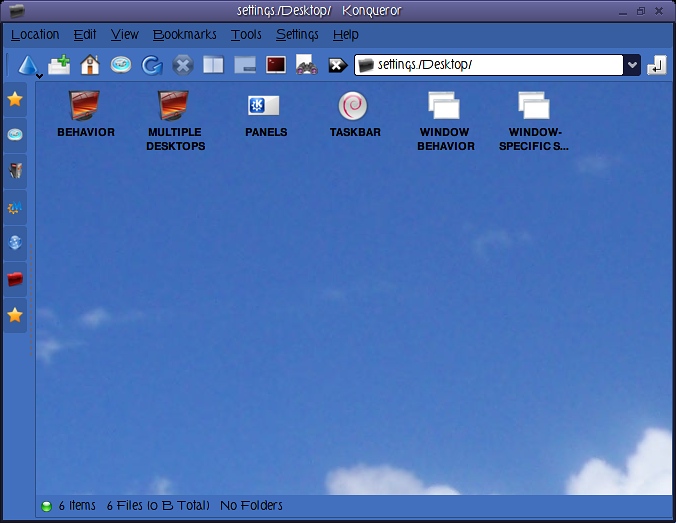676x523 pixels.
Task: Open the Network globe sidebar tab
Action: [15, 243]
